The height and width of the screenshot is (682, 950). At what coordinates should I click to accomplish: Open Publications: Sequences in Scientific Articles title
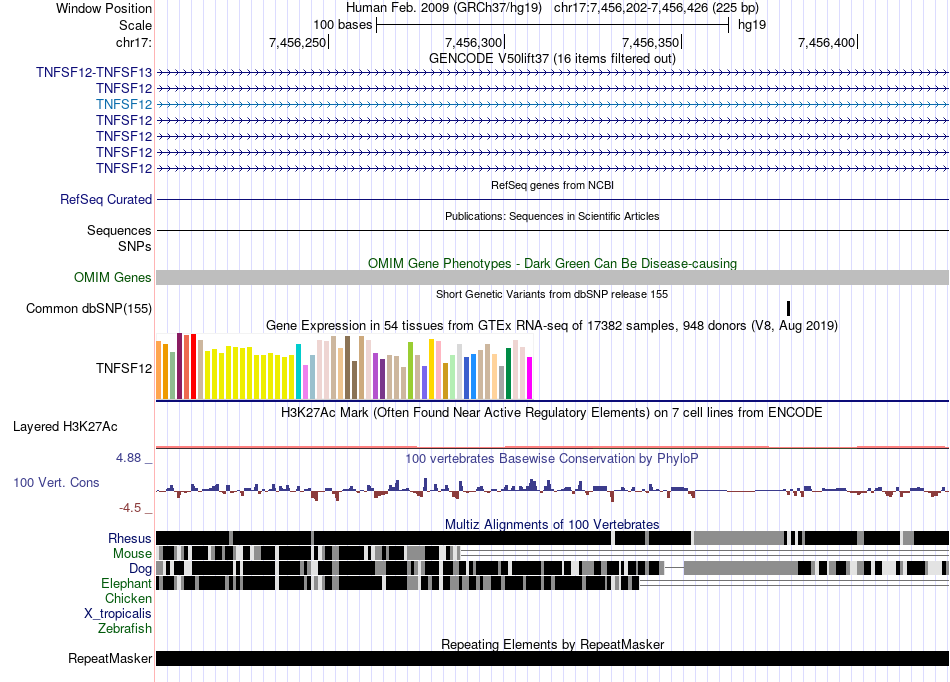[552, 216]
